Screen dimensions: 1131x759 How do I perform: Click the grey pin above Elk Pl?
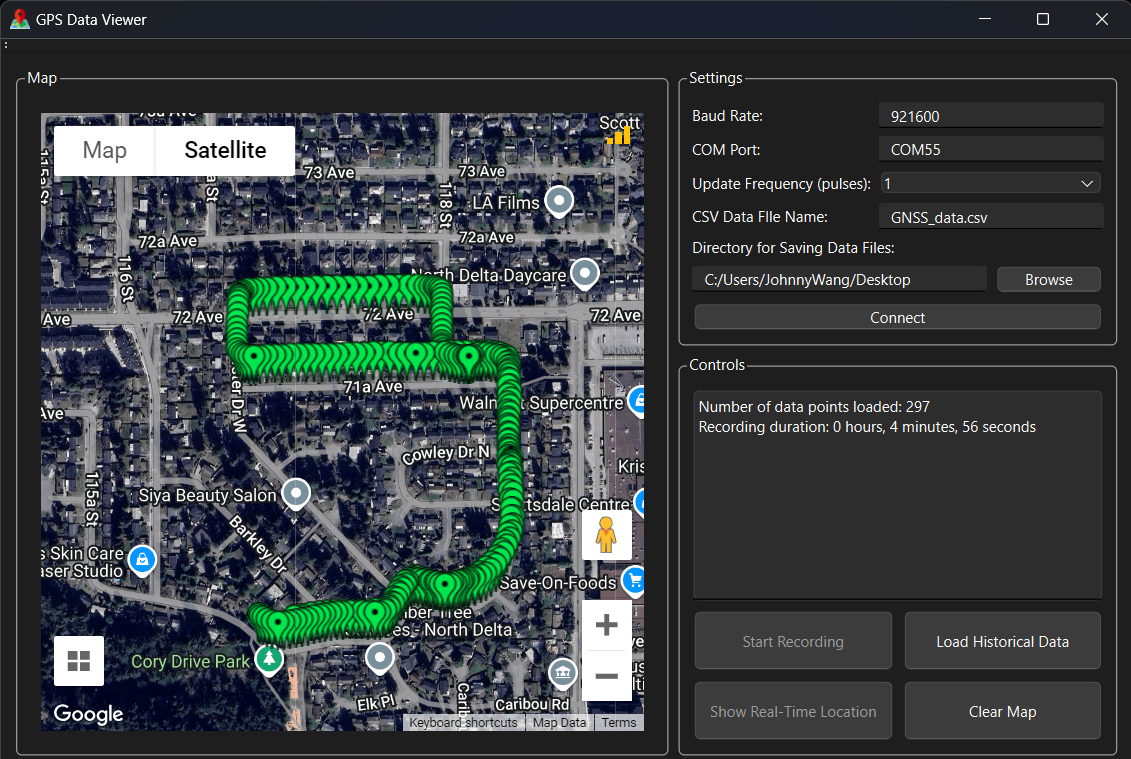point(379,658)
